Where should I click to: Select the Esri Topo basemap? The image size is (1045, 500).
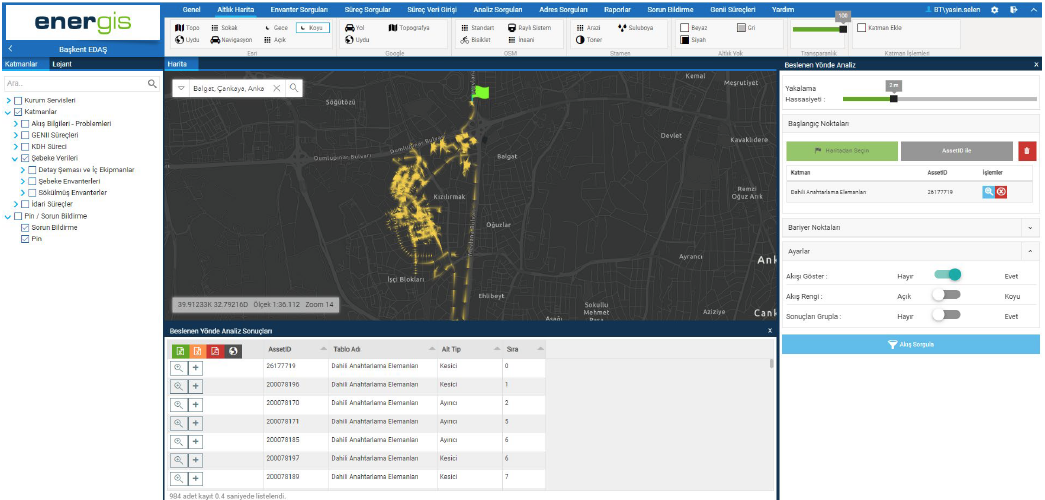point(187,28)
